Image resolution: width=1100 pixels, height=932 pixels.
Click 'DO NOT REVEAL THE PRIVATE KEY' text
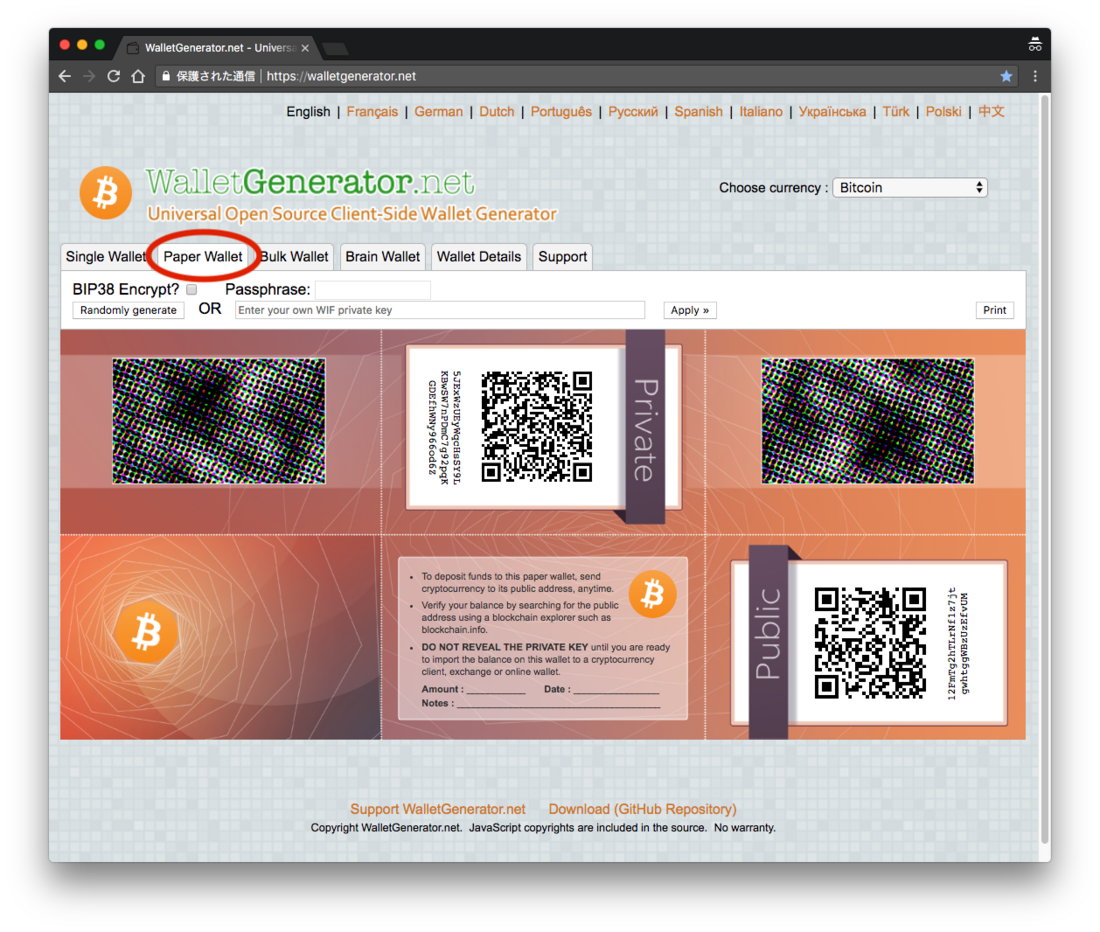click(x=504, y=647)
